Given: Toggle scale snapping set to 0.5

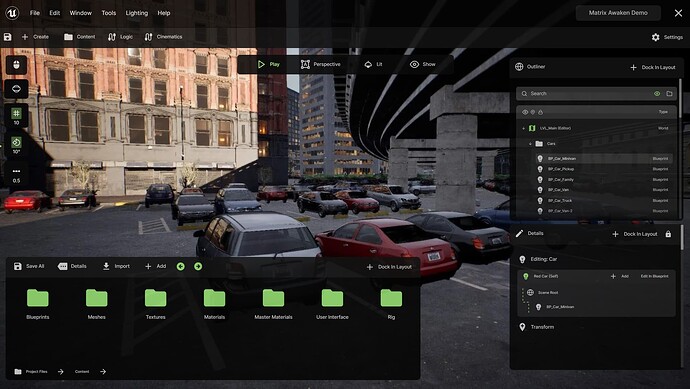Looking at the screenshot, I should 16,175.
